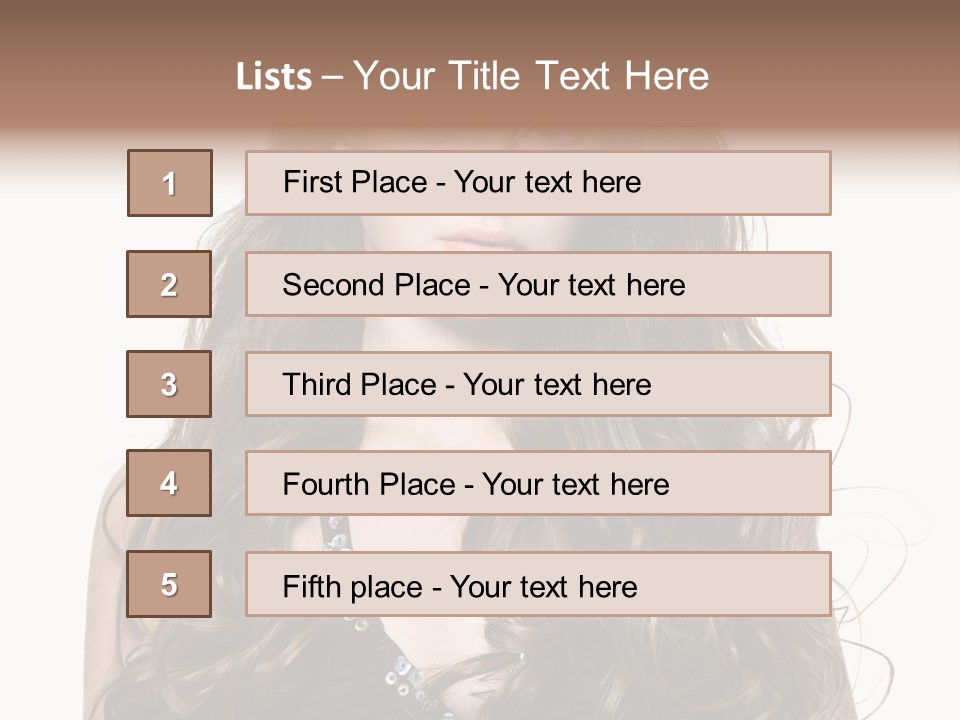This screenshot has height=720, width=960.
Task: Select the number 4 square
Action: (169, 483)
